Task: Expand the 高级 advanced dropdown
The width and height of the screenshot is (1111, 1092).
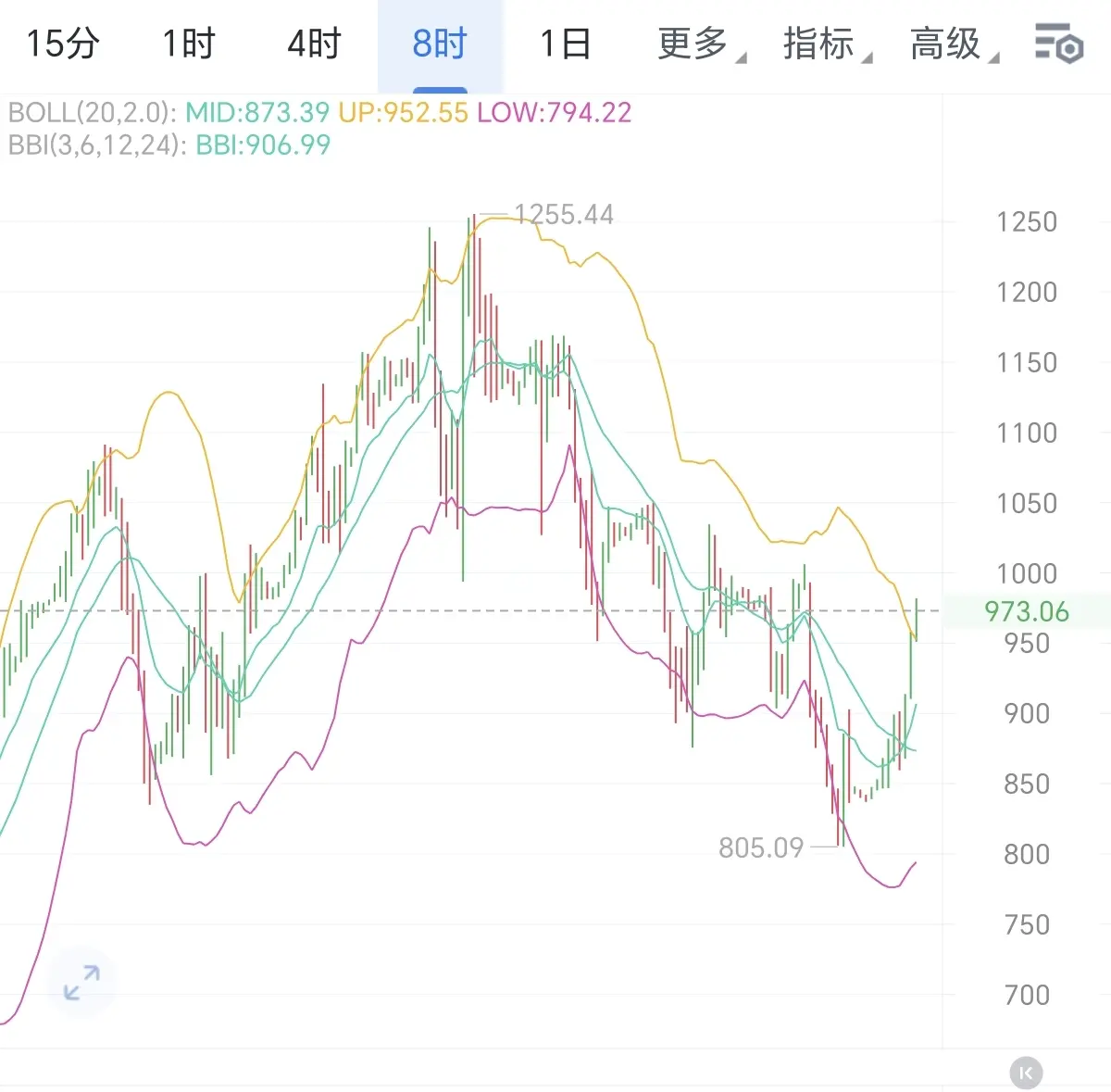Action: [954, 44]
